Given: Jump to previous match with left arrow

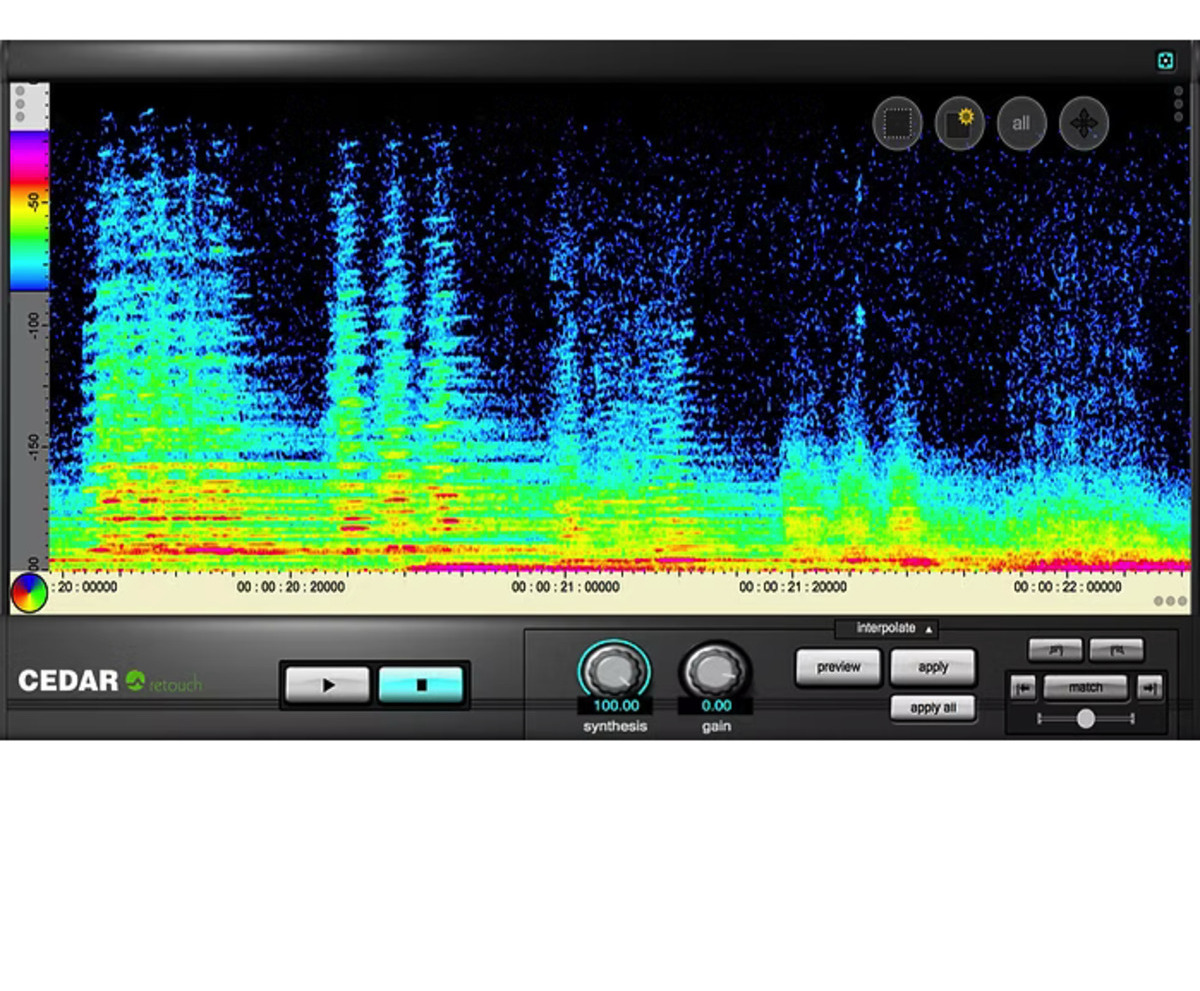Looking at the screenshot, I should tap(1022, 687).
